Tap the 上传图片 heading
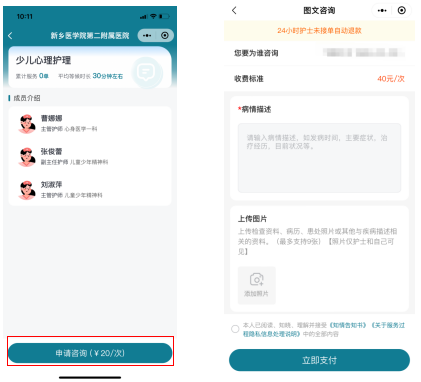This screenshot has height=382, width=421. tap(252, 219)
